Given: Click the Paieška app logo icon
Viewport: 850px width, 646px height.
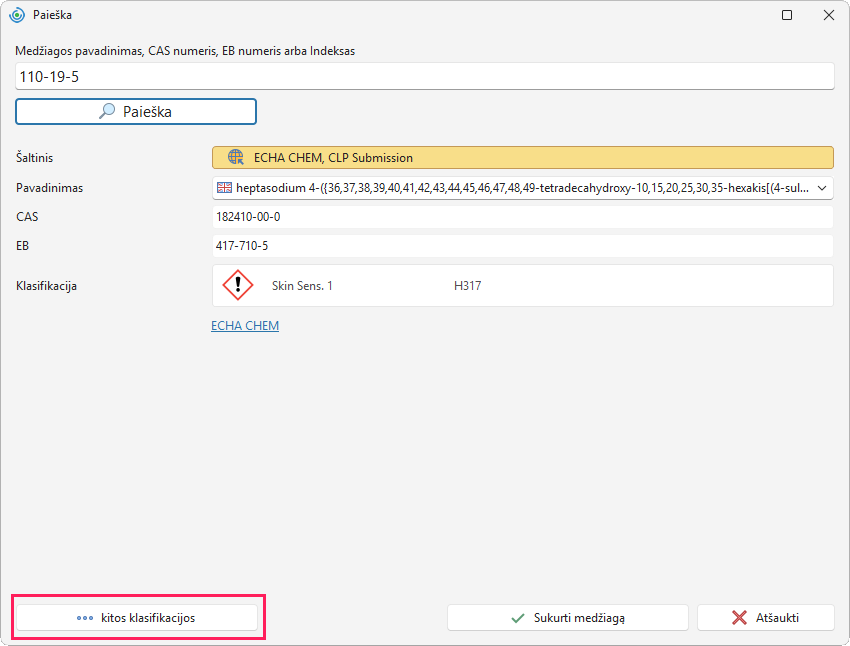Looking at the screenshot, I should point(17,15).
